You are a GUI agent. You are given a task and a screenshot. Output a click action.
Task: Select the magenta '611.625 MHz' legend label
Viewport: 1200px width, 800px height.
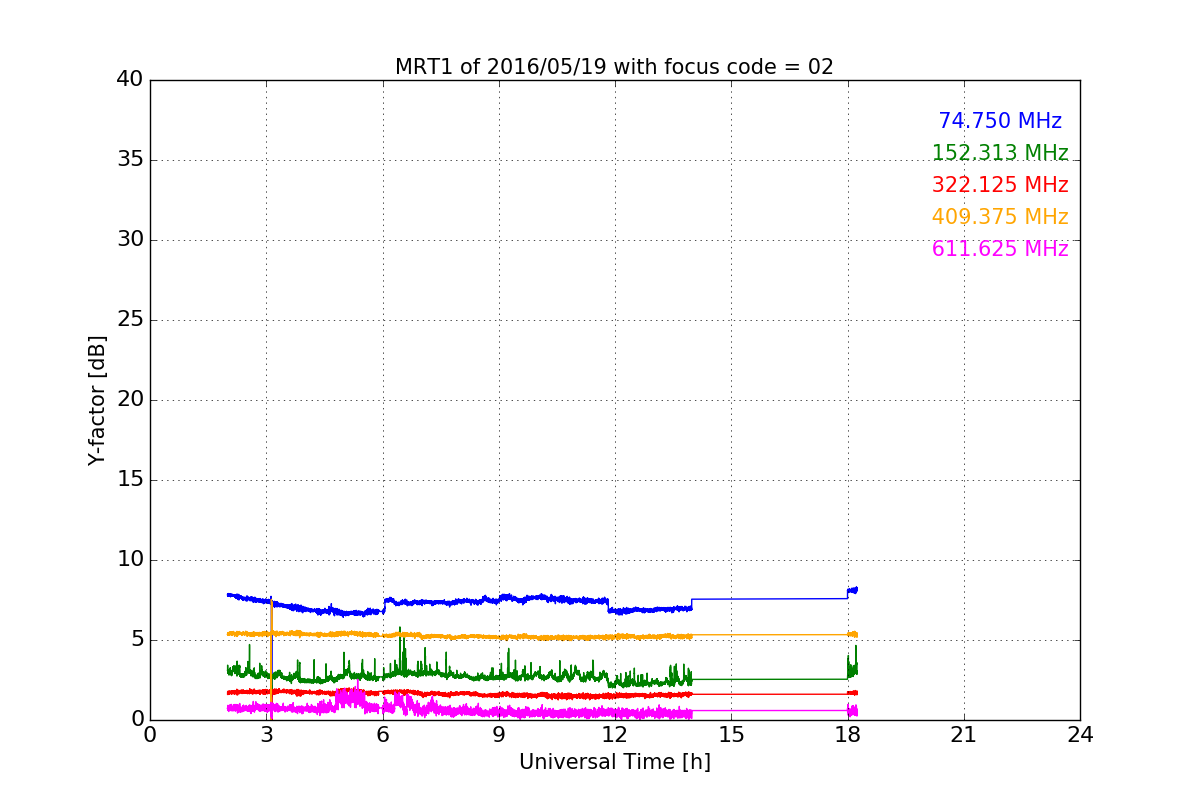click(1000, 249)
